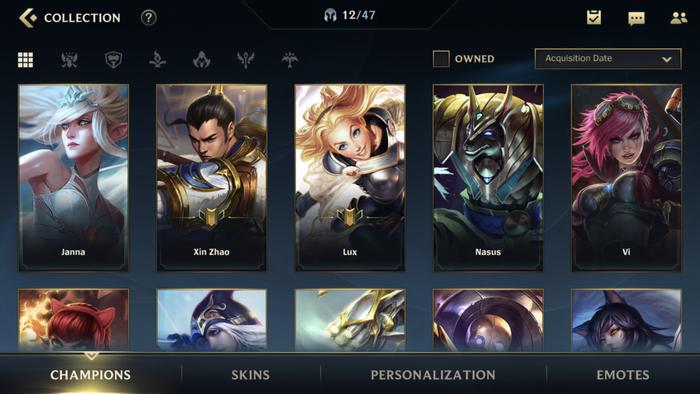This screenshot has height=394, width=700.
Task: Tick the Owned checkbox
Action: [x=441, y=59]
